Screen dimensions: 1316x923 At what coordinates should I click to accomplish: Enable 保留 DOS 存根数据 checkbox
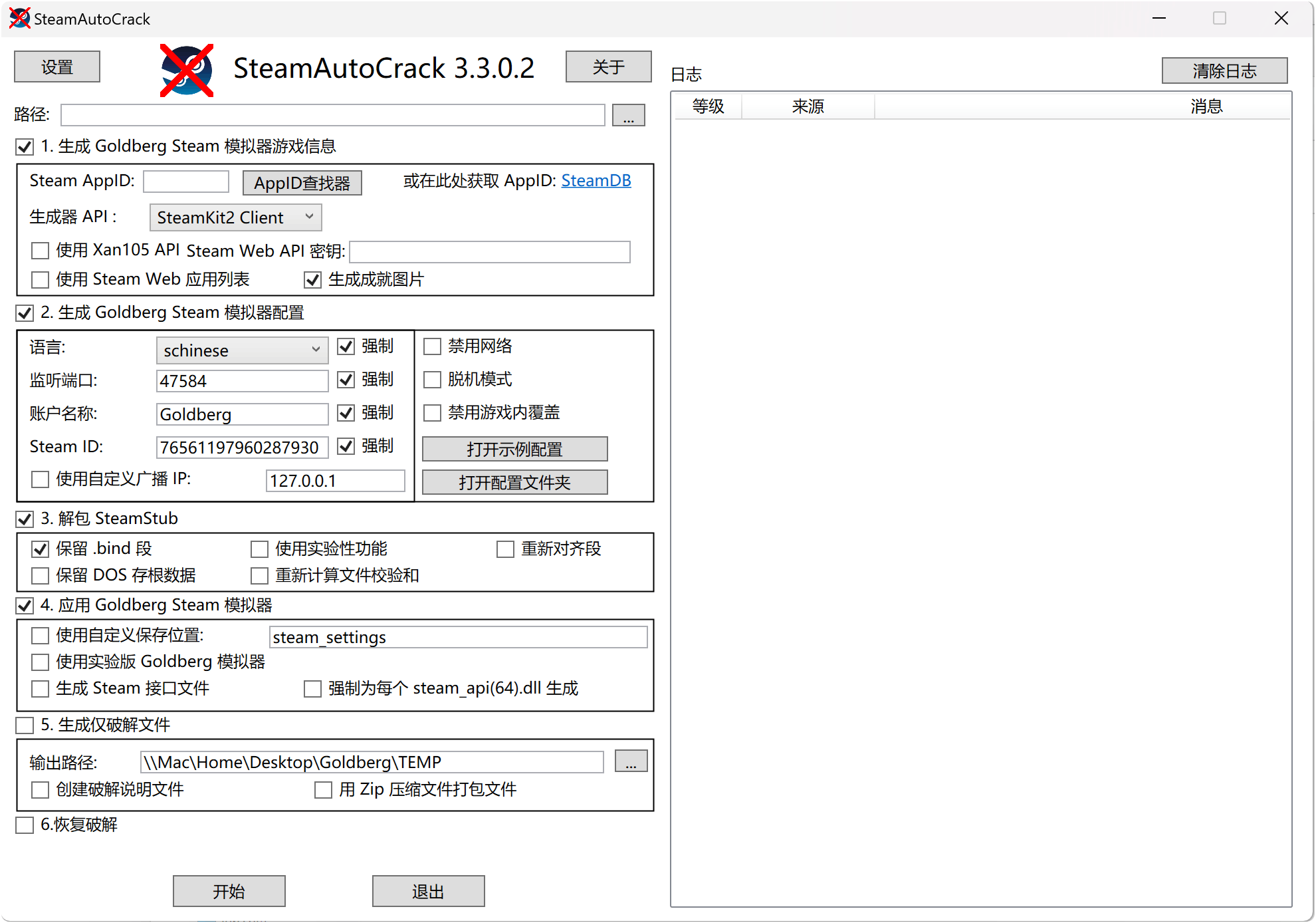tap(41, 576)
